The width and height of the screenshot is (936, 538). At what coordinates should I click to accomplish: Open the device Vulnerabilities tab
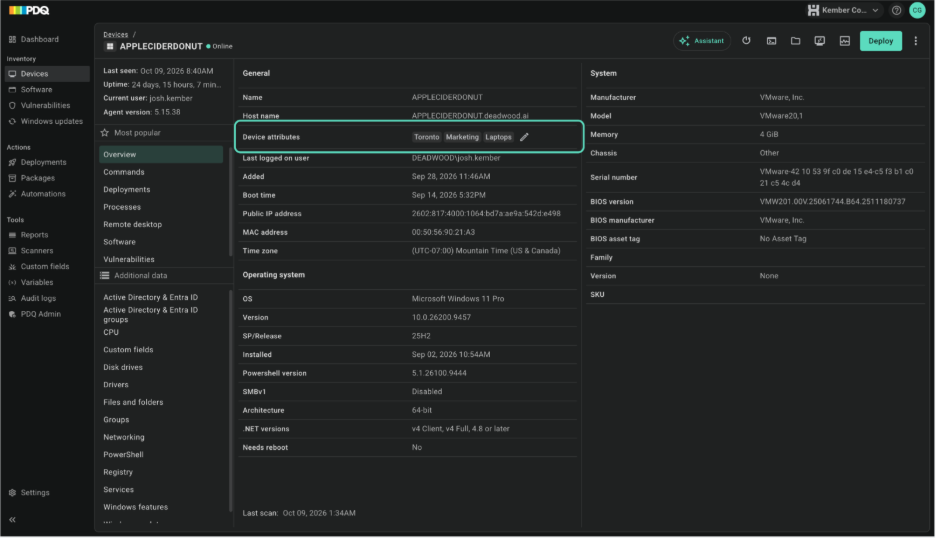[129, 259]
